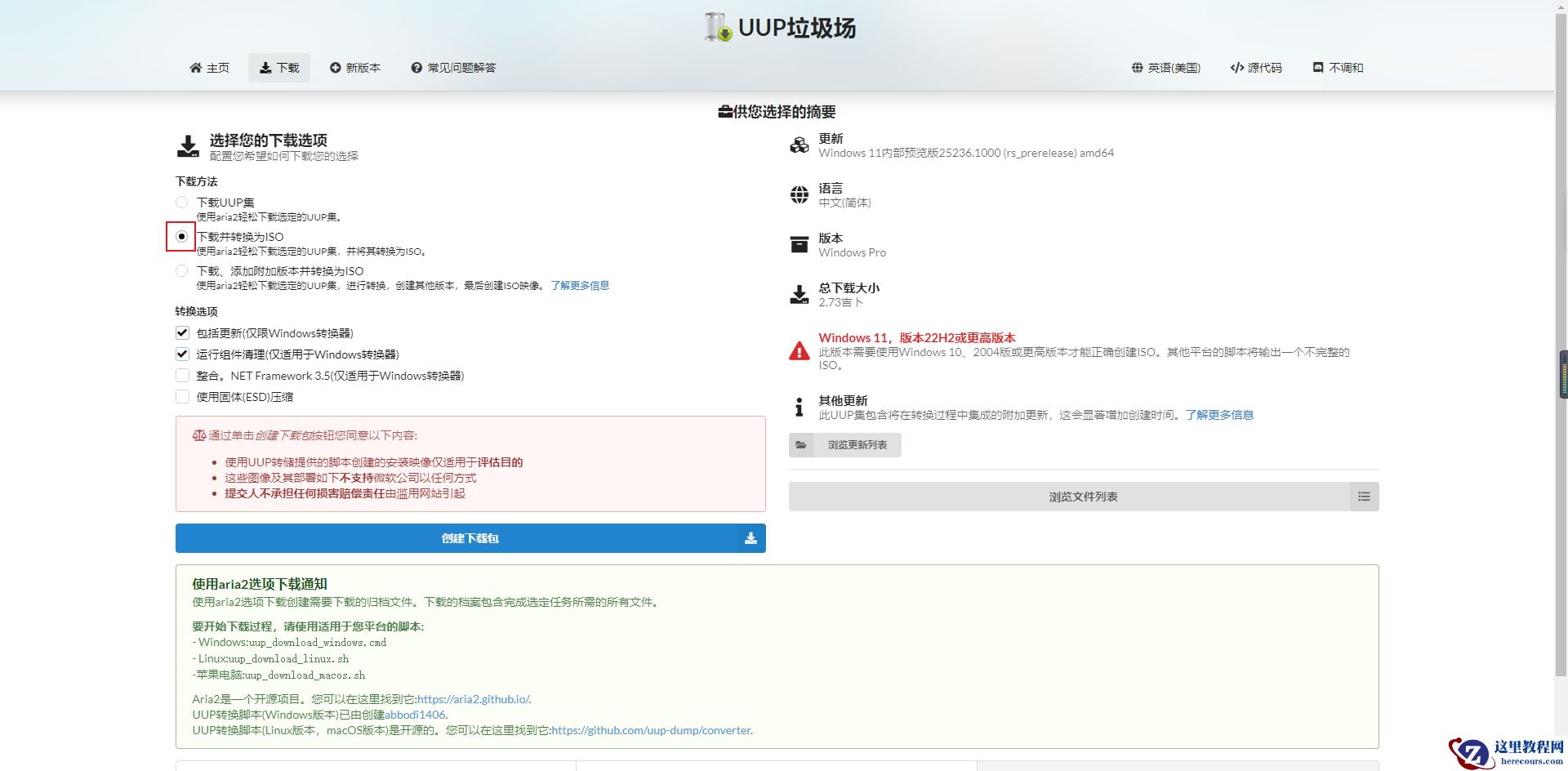Click the question mark FAQ icon
1568x771 pixels.
(416, 68)
